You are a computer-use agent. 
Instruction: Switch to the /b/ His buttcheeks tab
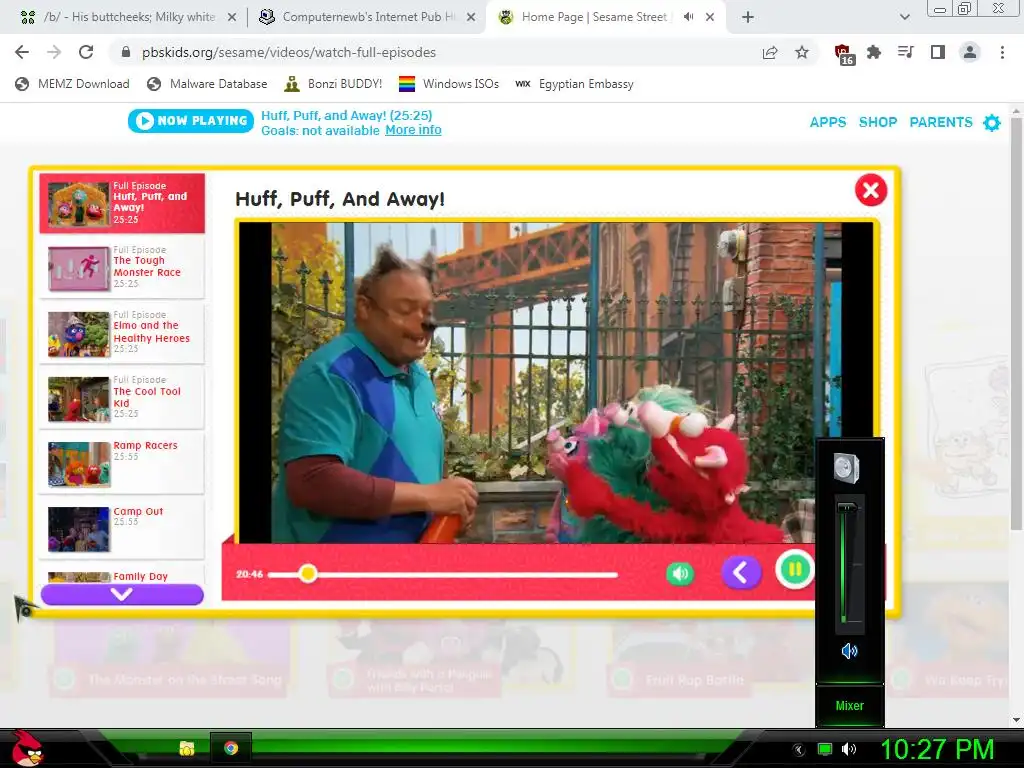coord(129,18)
